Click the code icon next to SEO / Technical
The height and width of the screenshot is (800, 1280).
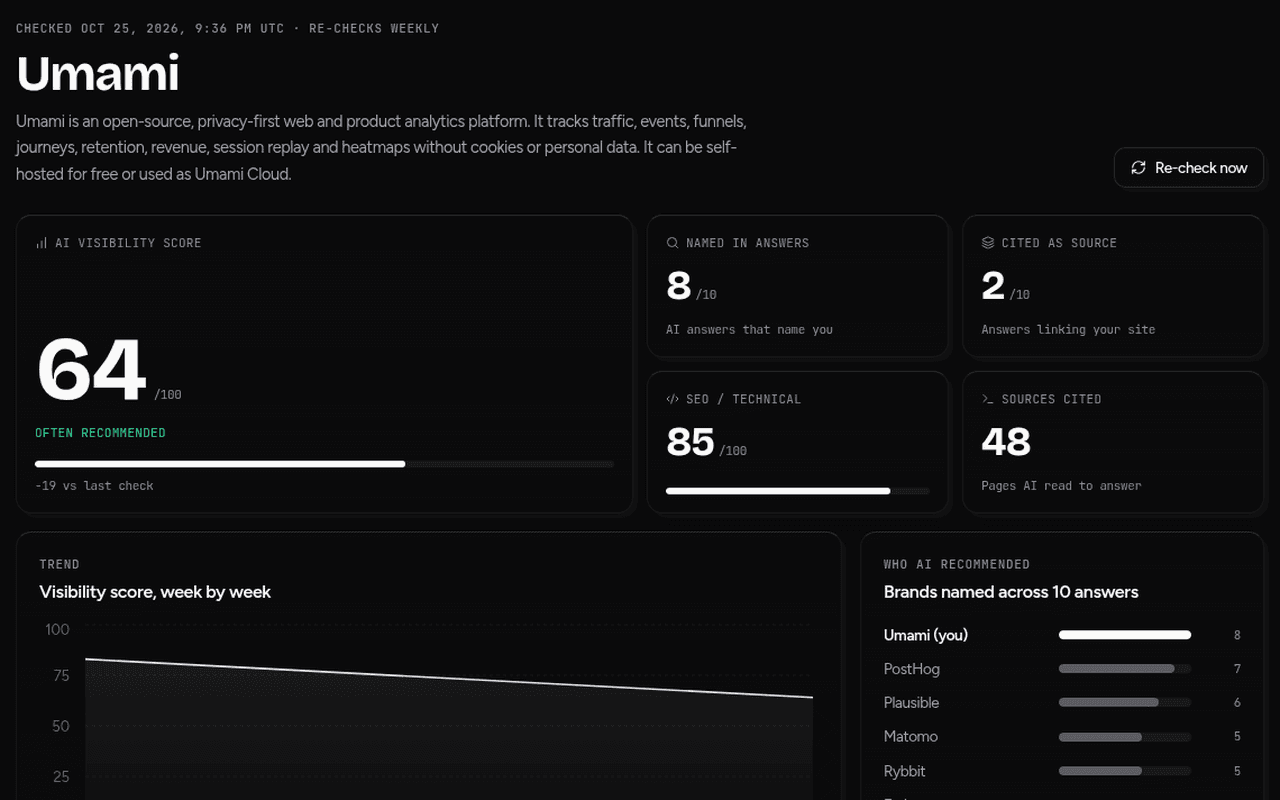pos(672,399)
